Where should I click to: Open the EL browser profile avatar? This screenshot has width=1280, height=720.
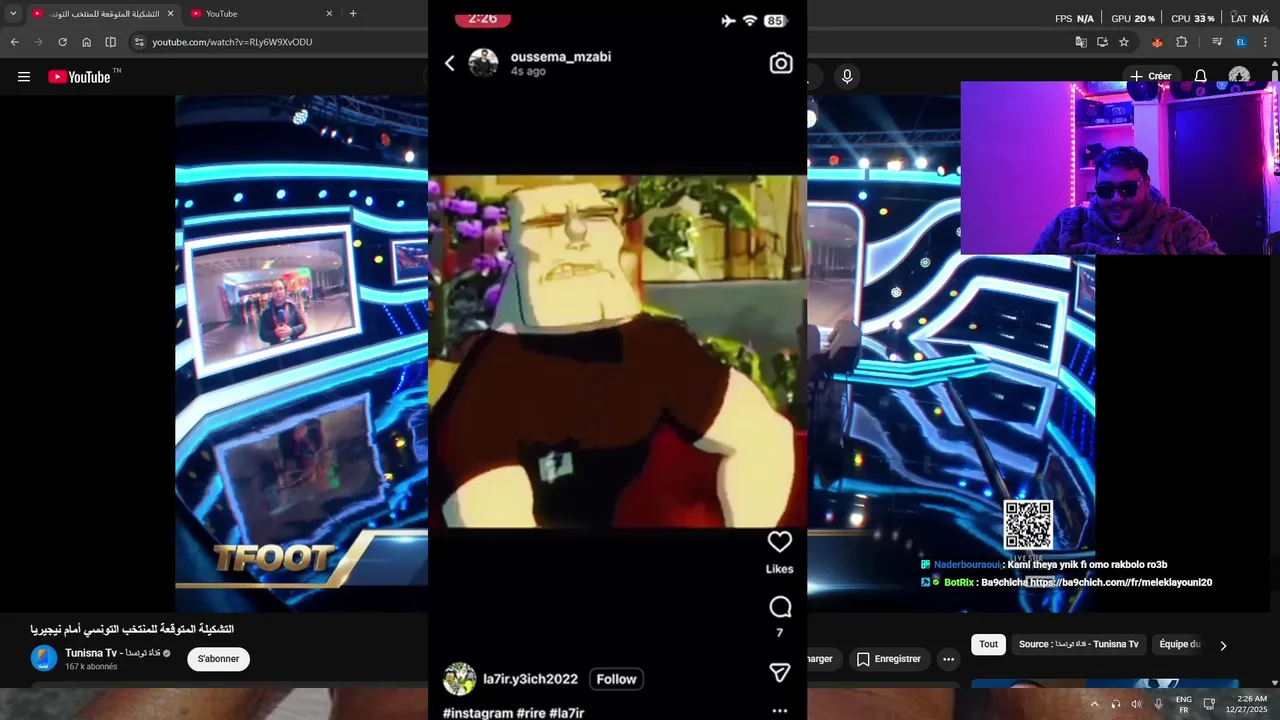(1241, 42)
